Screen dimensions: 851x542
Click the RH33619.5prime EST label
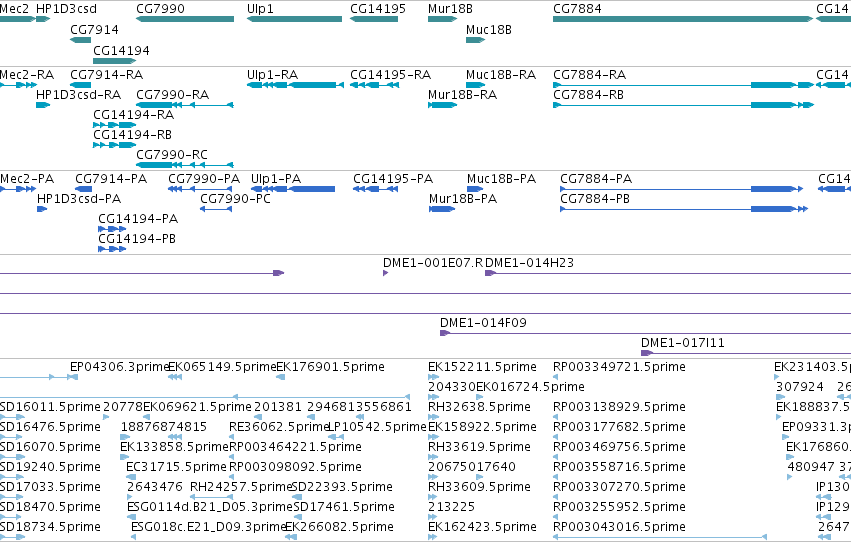pyautogui.click(x=479, y=447)
